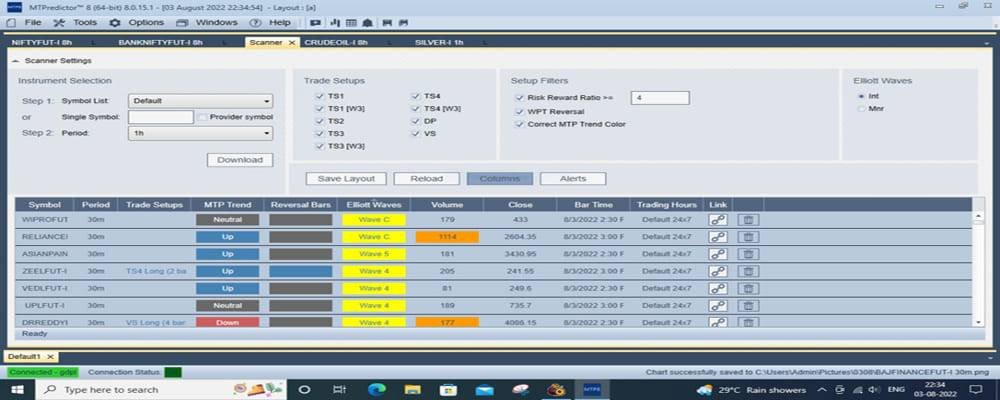The width and height of the screenshot is (1000, 400).
Task: Click the Columns button
Action: click(500, 179)
